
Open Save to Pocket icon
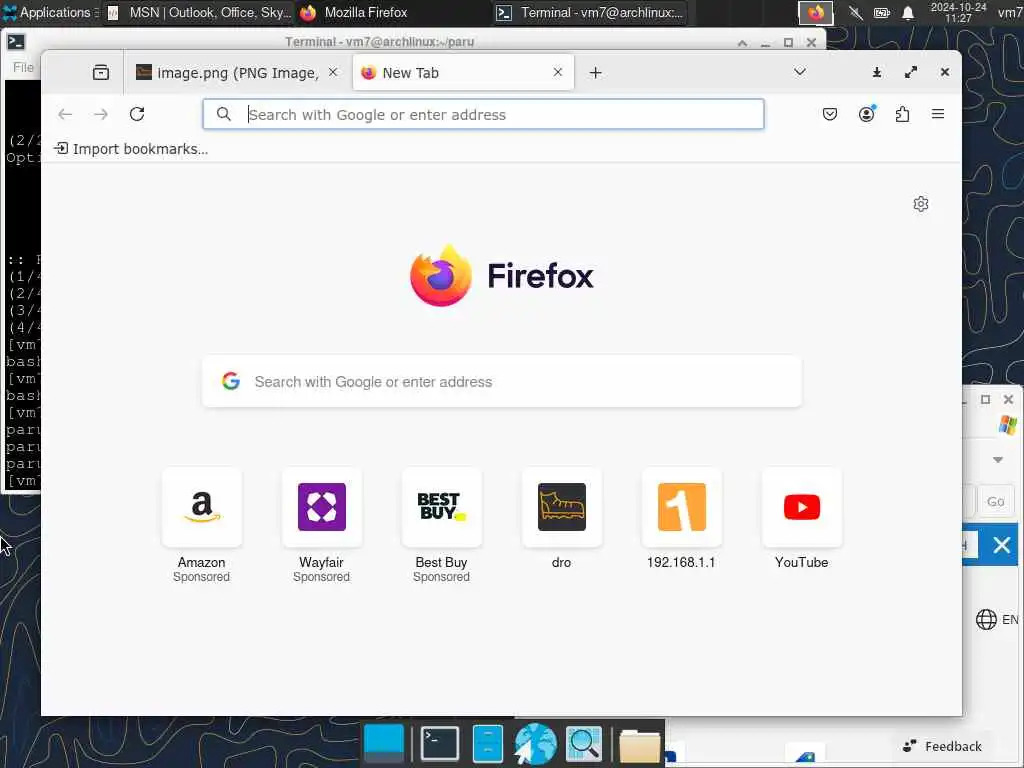pyautogui.click(x=829, y=114)
